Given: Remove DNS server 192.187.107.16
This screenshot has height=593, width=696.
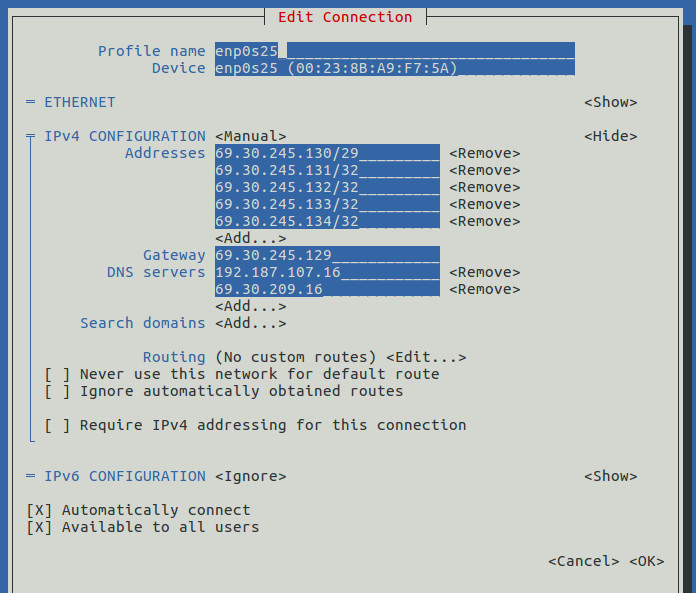Looking at the screenshot, I should pyautogui.click(x=484, y=273).
